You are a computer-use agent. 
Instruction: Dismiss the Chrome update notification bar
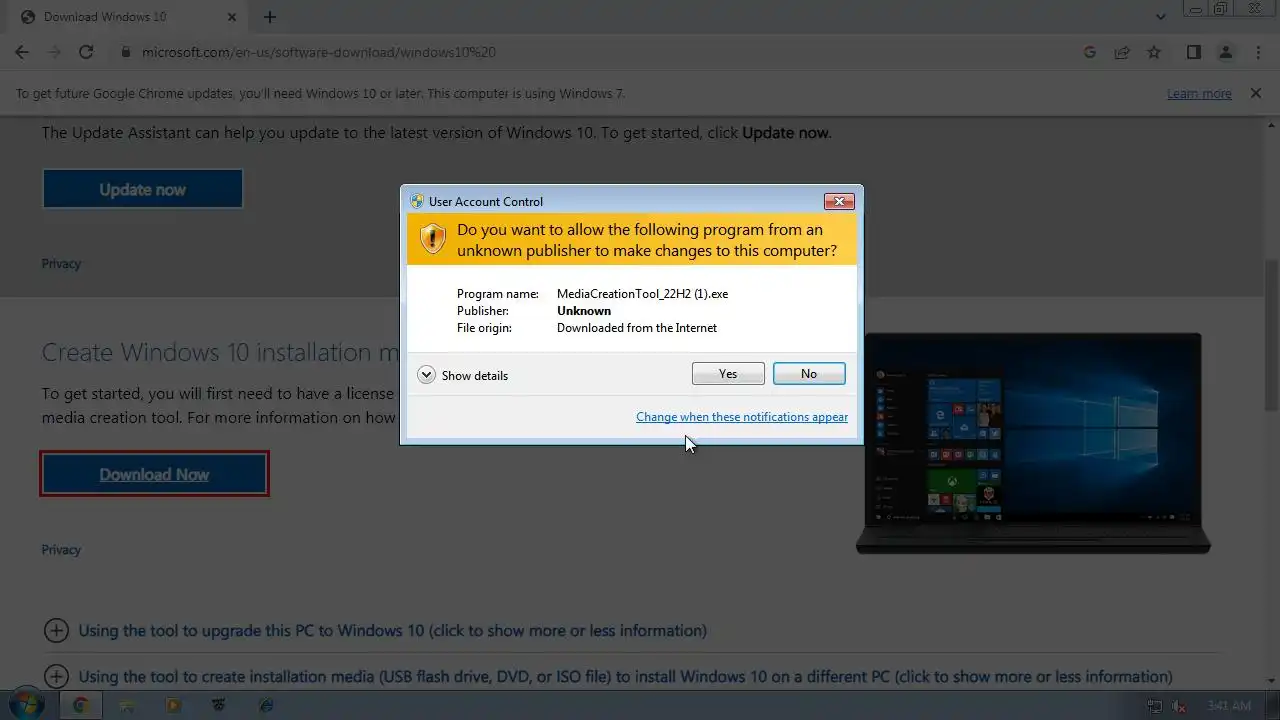(1255, 93)
